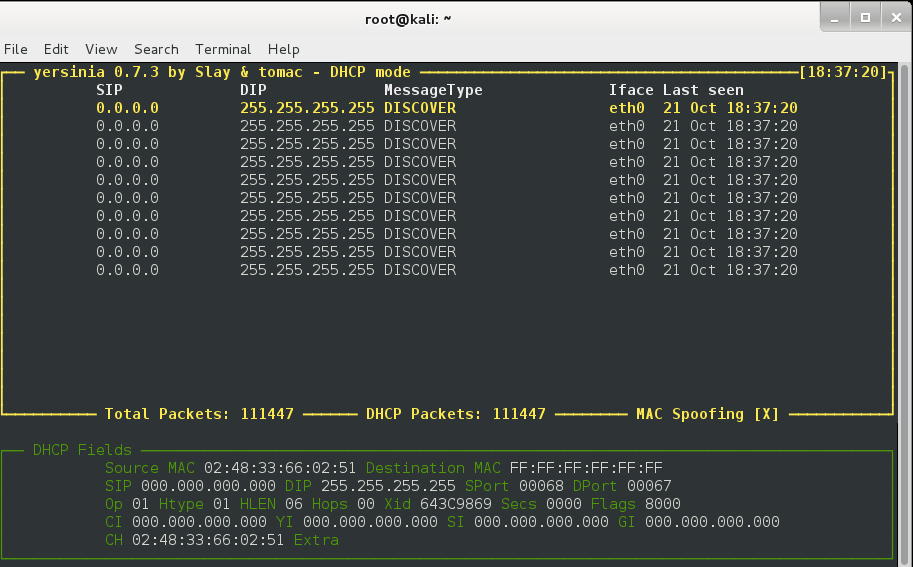
Task: Select the last DISCOVER packet row
Action: coord(420,270)
